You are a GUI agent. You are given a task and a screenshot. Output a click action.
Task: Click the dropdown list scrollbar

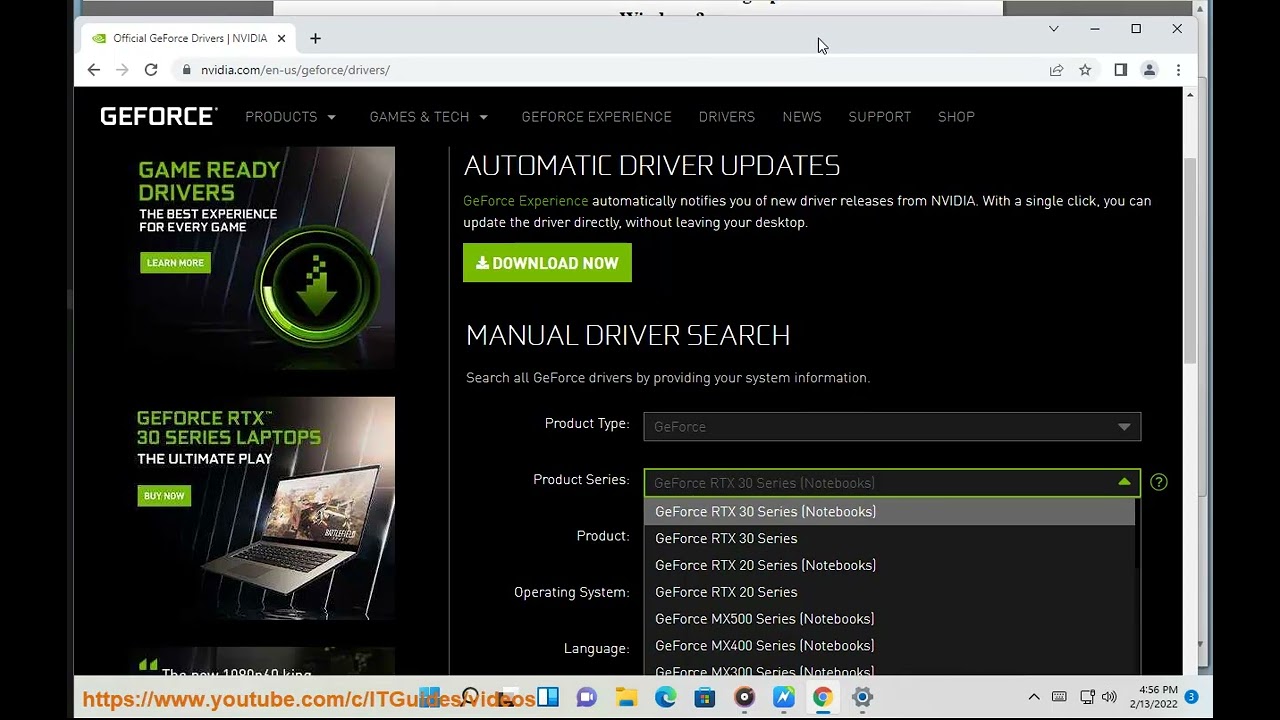(x=1137, y=534)
